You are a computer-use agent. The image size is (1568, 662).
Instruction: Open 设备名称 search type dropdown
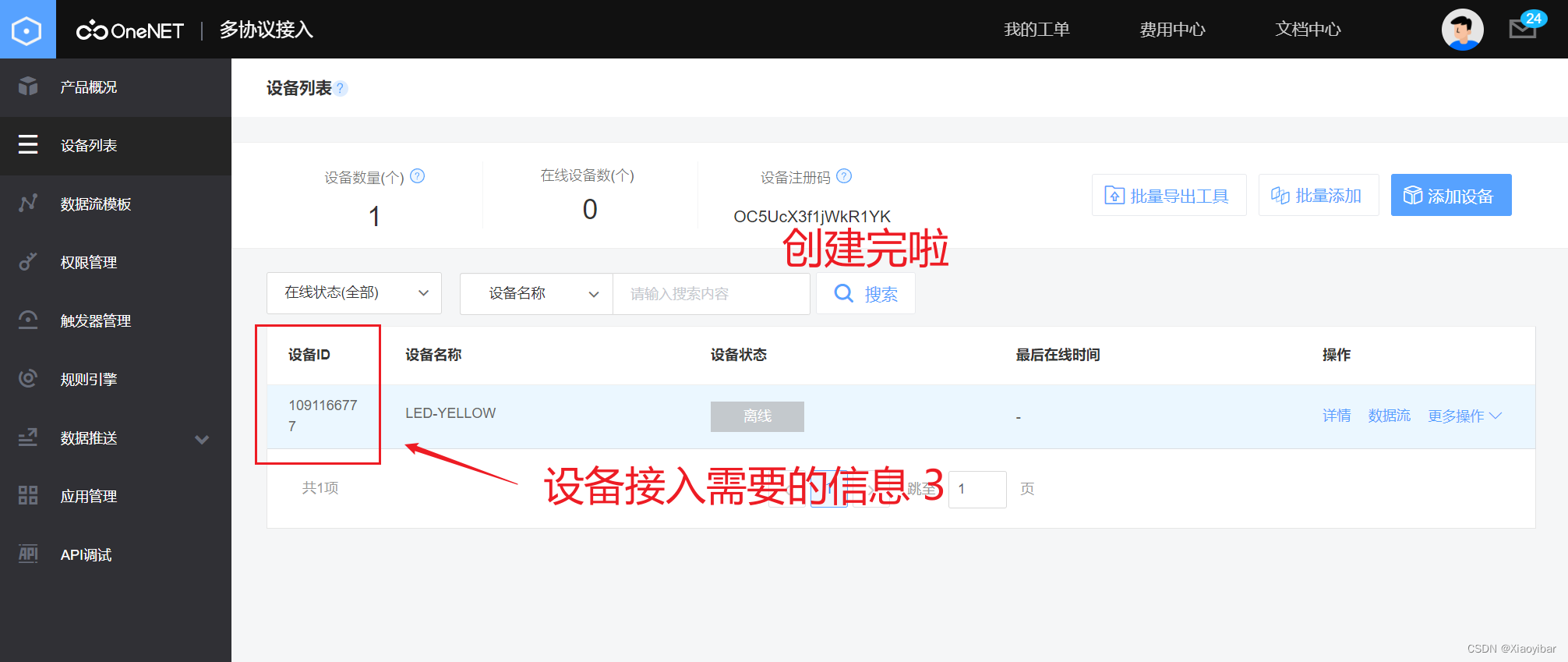coord(536,294)
